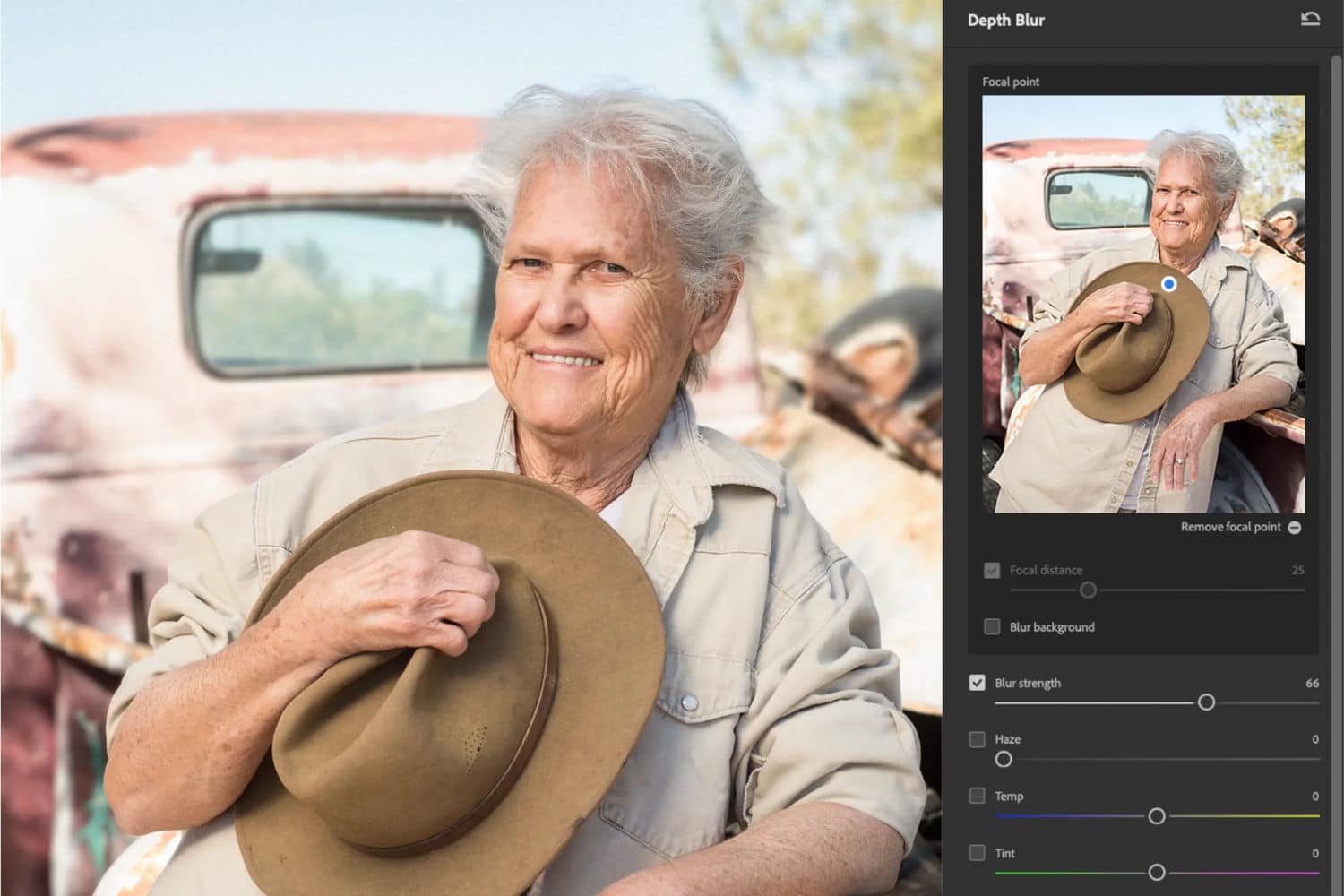Screen dimensions: 1344x896
Task: Enable the Blur background checkbox
Action: coord(992,626)
